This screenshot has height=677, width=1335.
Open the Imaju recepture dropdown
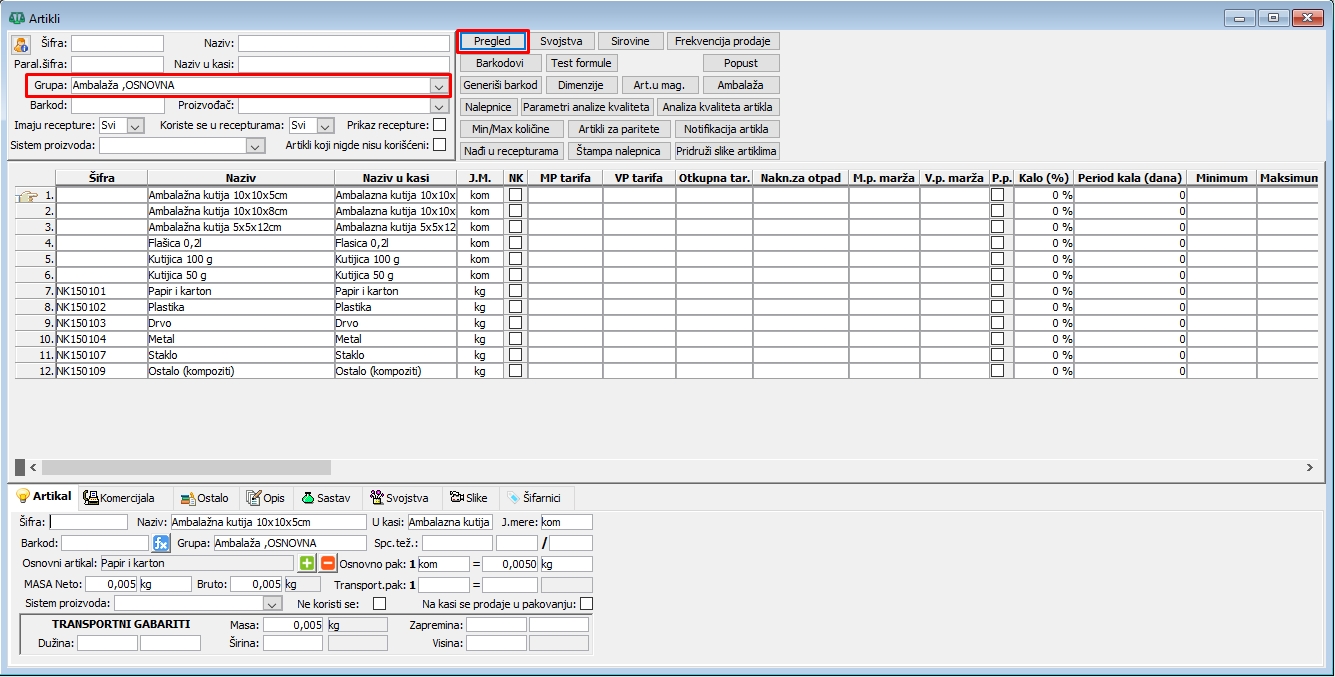pyautogui.click(x=136, y=126)
